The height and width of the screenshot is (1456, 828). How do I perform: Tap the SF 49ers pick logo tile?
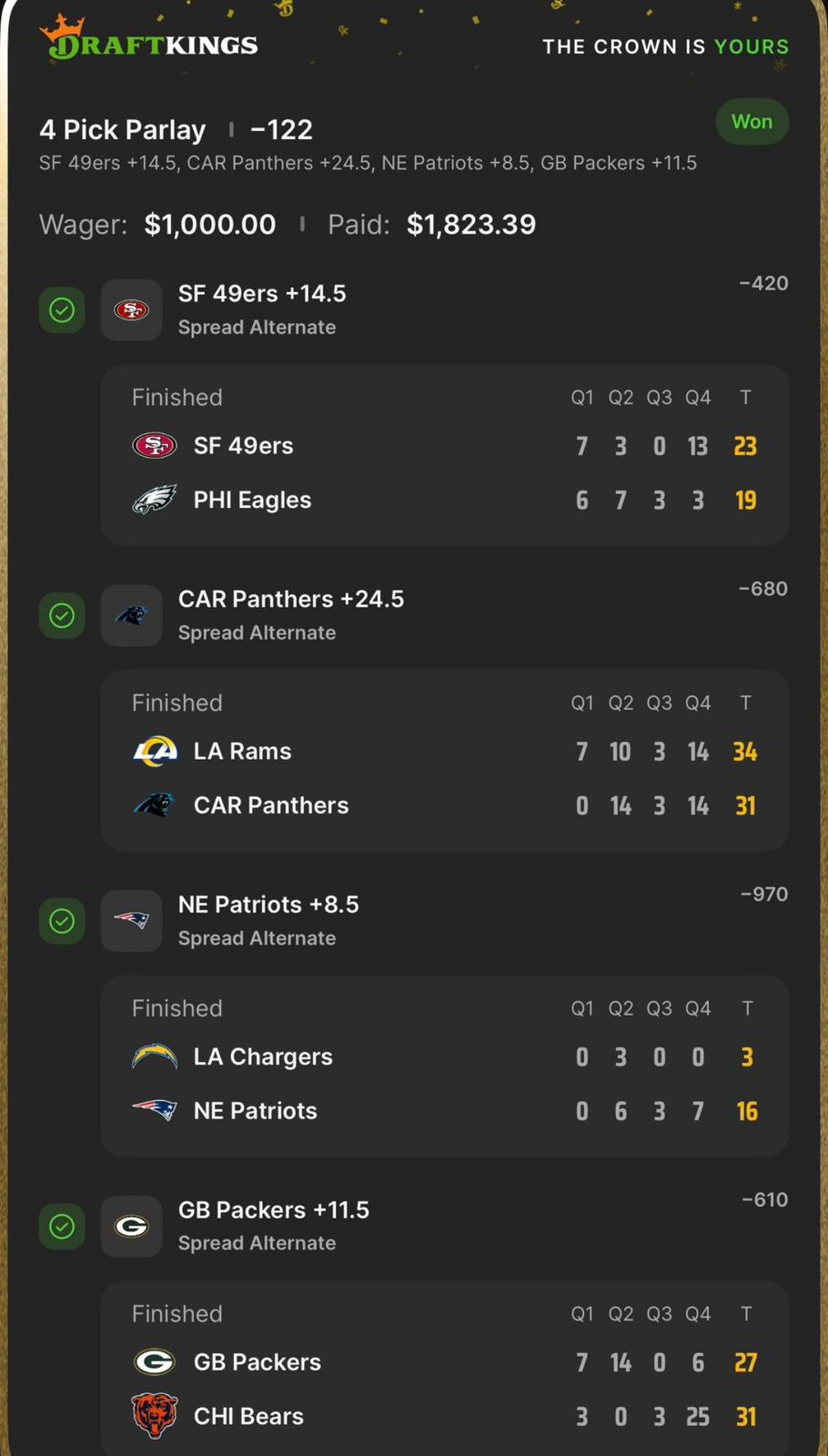(131, 310)
